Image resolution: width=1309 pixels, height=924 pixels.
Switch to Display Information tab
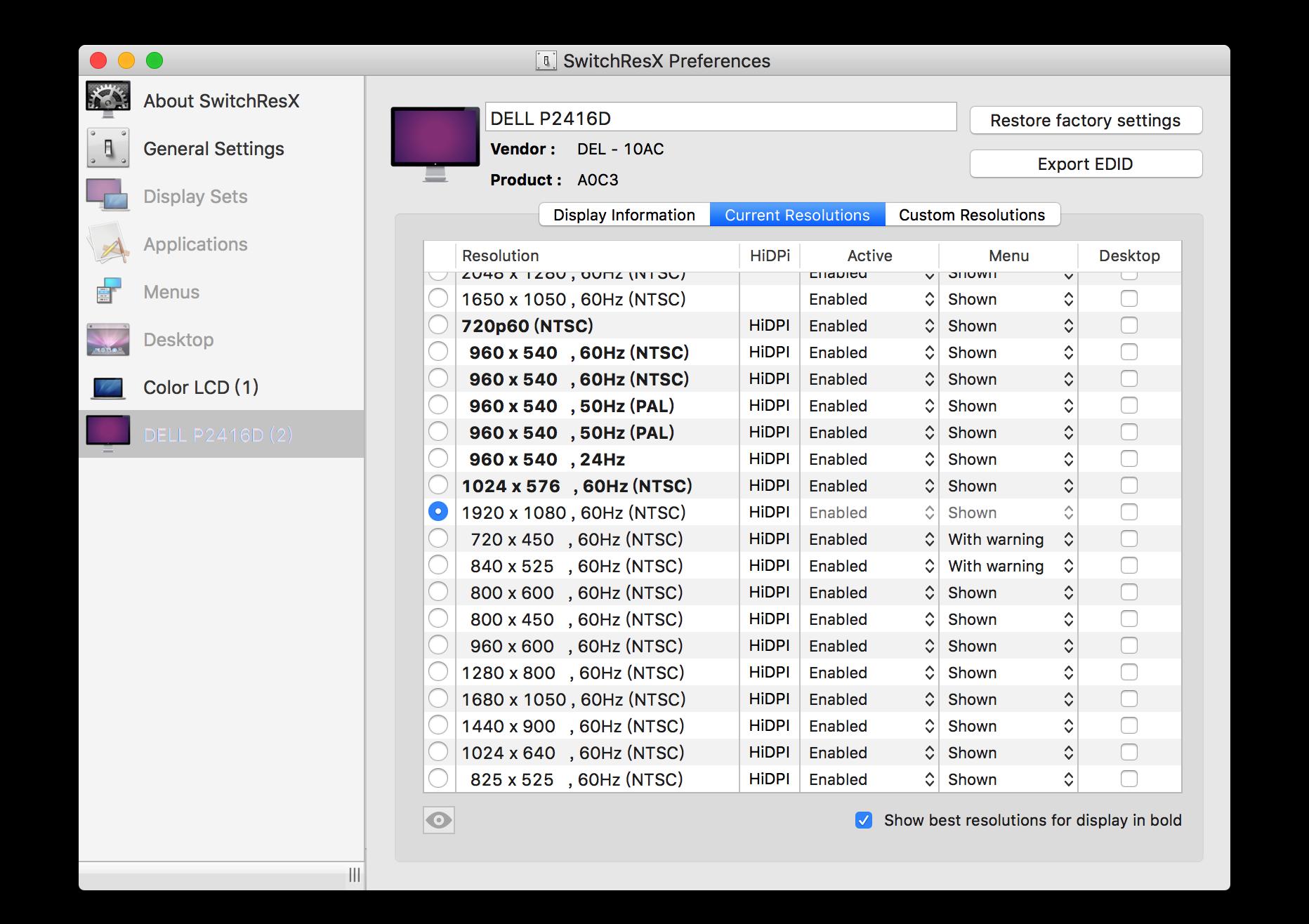click(624, 215)
